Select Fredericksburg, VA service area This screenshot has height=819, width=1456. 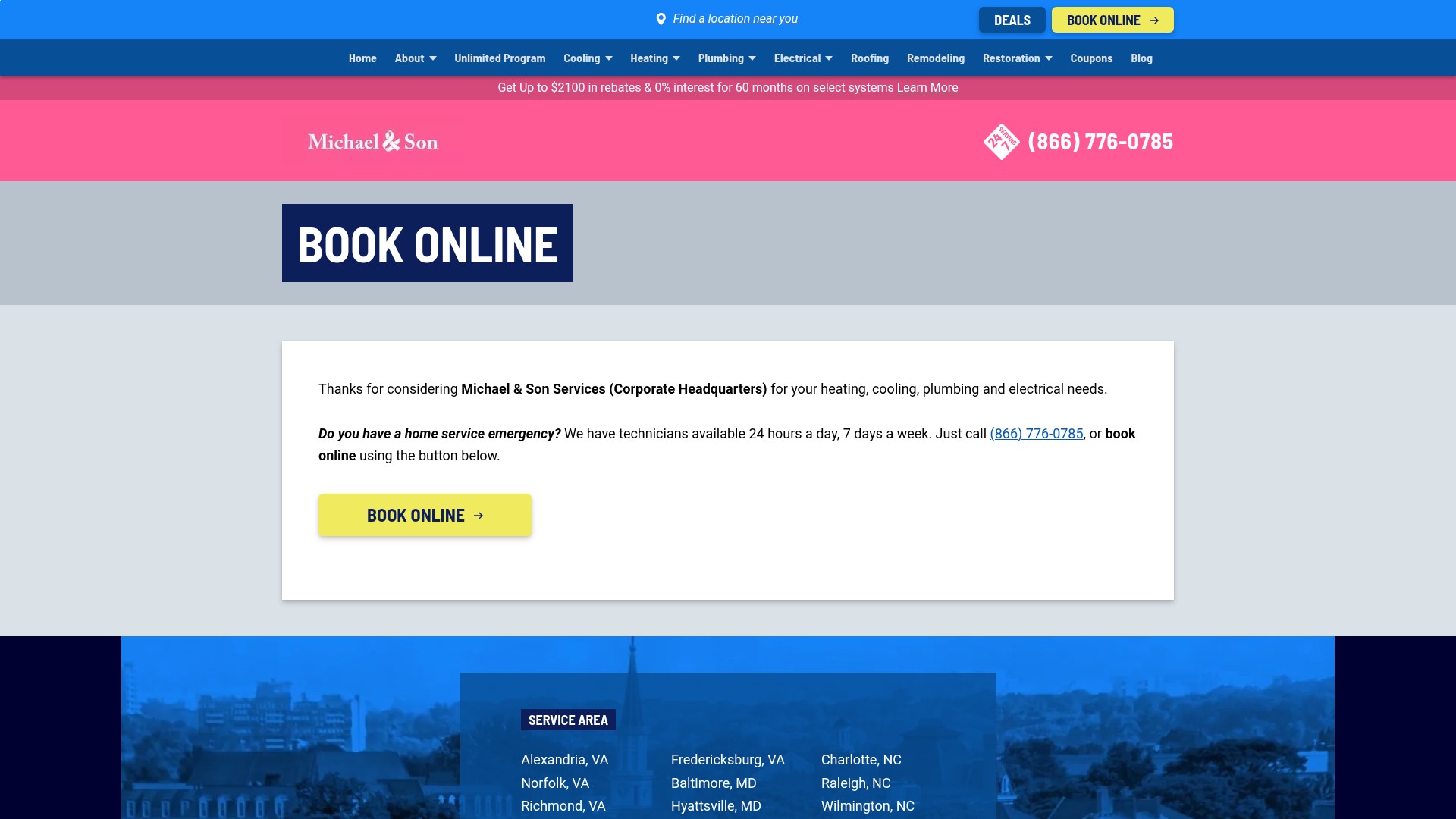(728, 760)
